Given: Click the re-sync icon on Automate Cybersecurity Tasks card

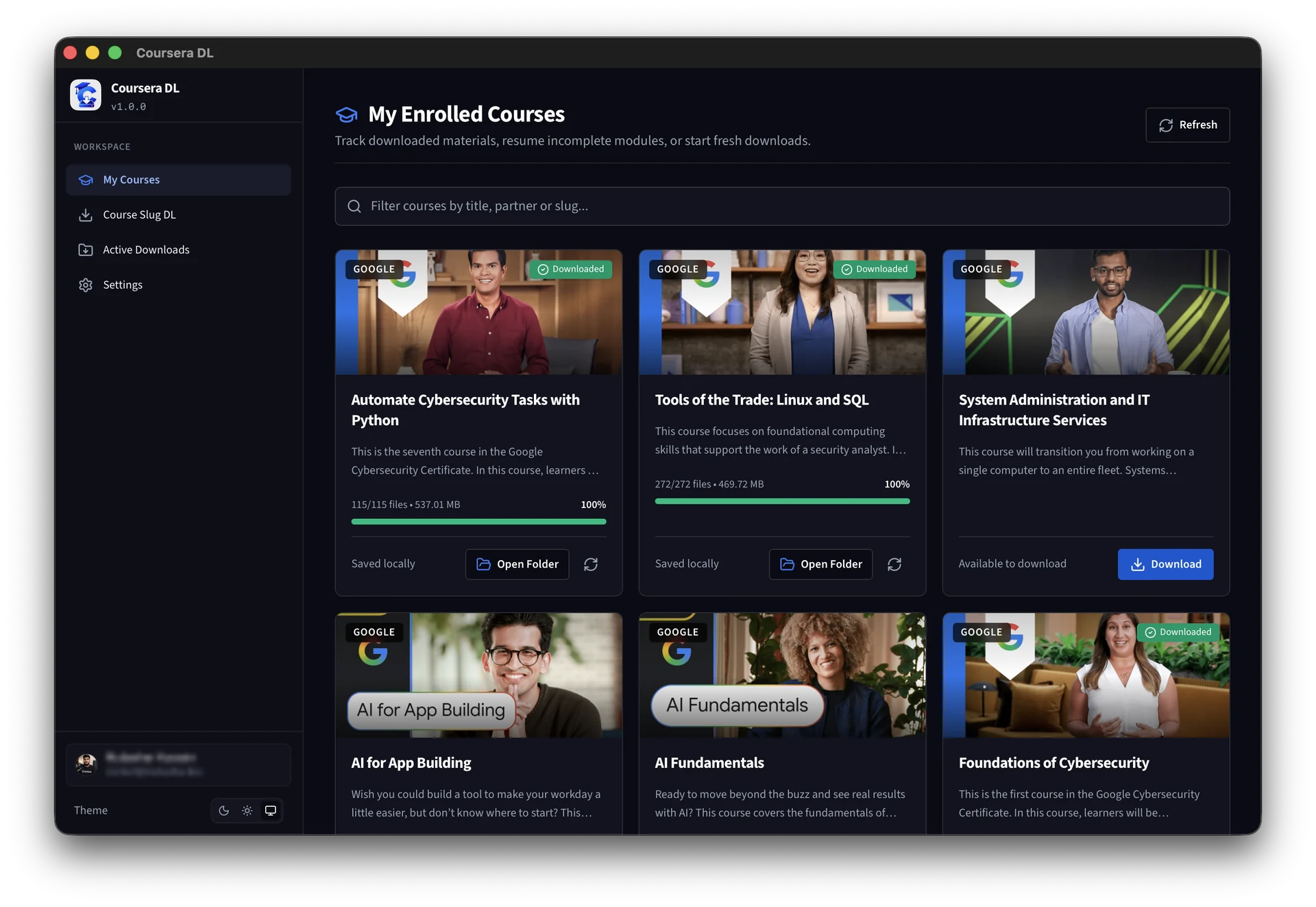Looking at the screenshot, I should (591, 564).
